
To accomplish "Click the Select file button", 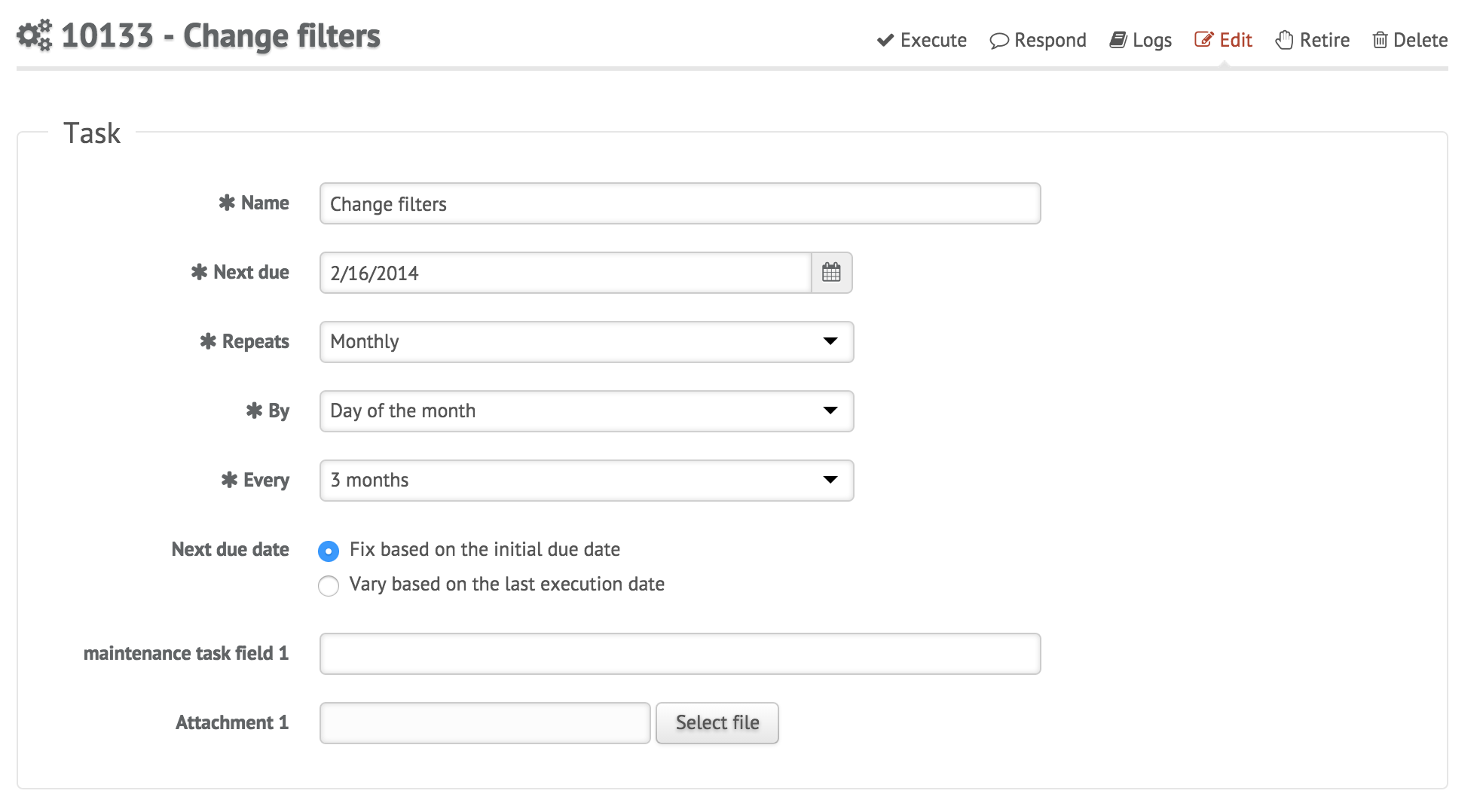I will pyautogui.click(x=717, y=723).
